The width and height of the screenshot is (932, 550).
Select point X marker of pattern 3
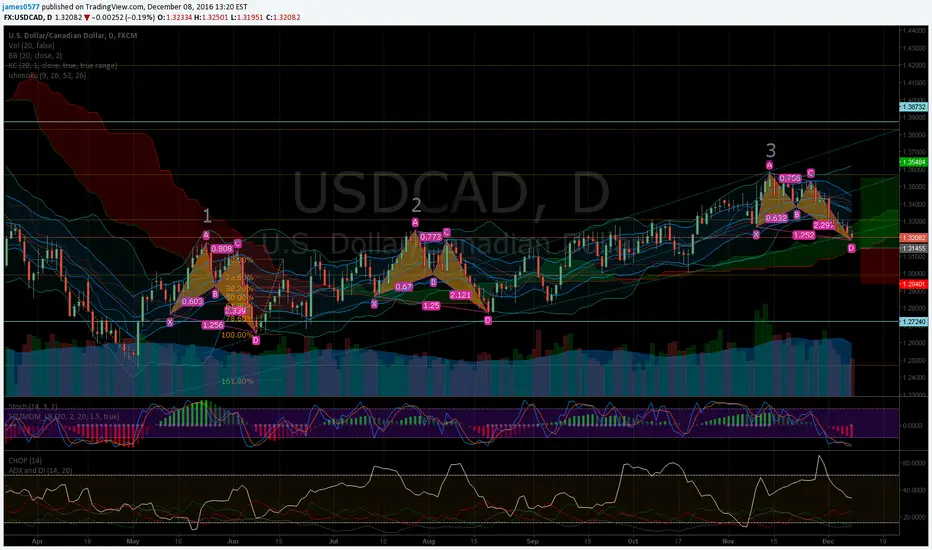(x=756, y=235)
